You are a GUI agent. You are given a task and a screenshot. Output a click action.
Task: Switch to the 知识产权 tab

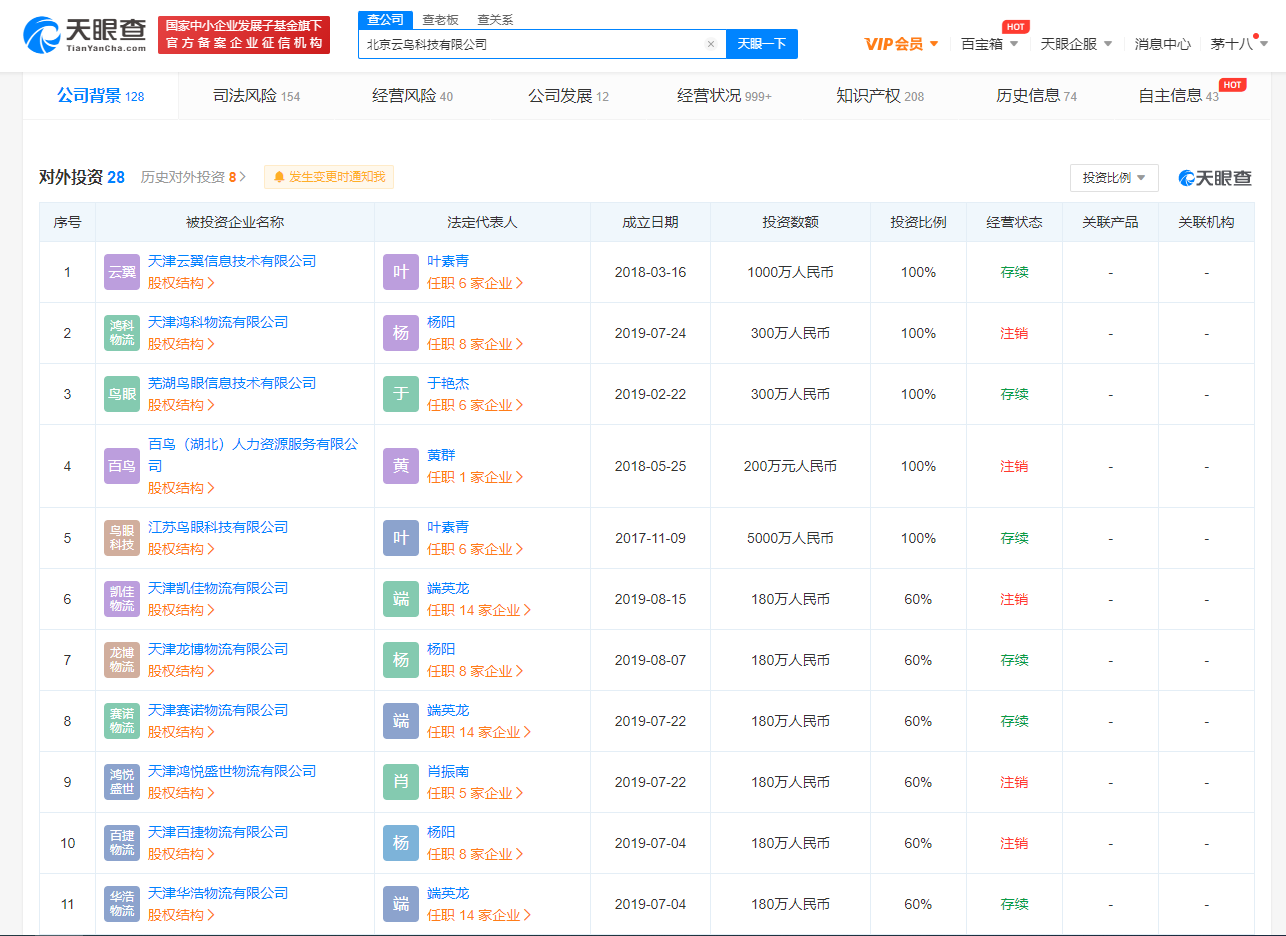click(880, 96)
